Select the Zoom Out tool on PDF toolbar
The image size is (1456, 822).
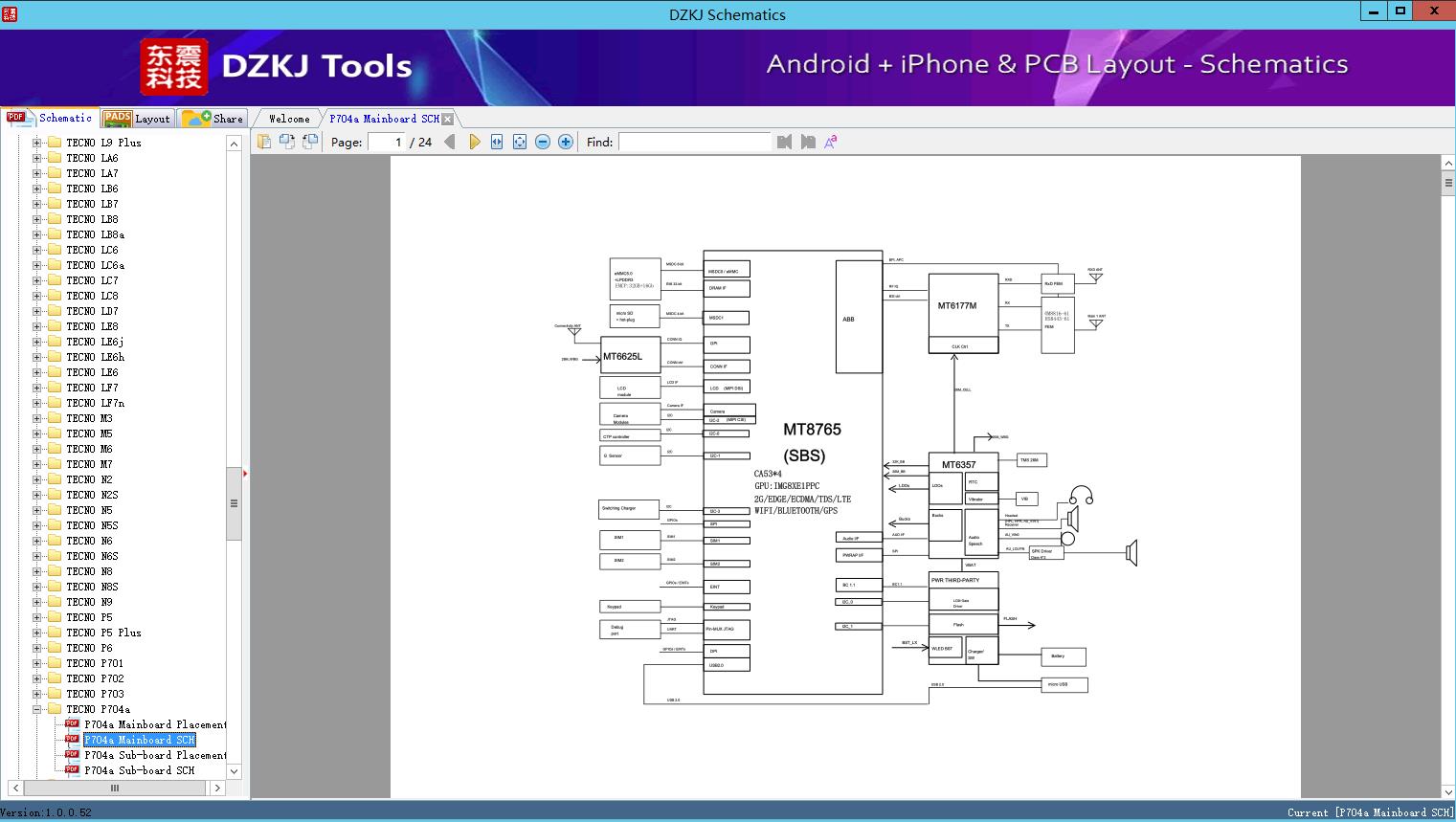pos(542,141)
